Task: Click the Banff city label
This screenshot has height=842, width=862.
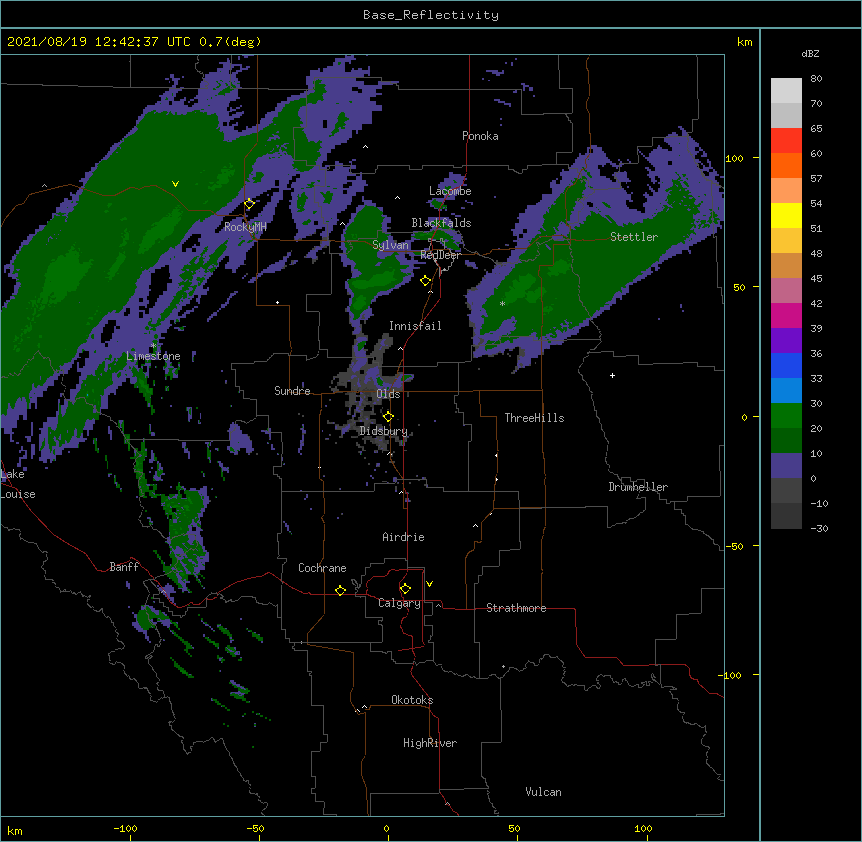Action: point(124,567)
